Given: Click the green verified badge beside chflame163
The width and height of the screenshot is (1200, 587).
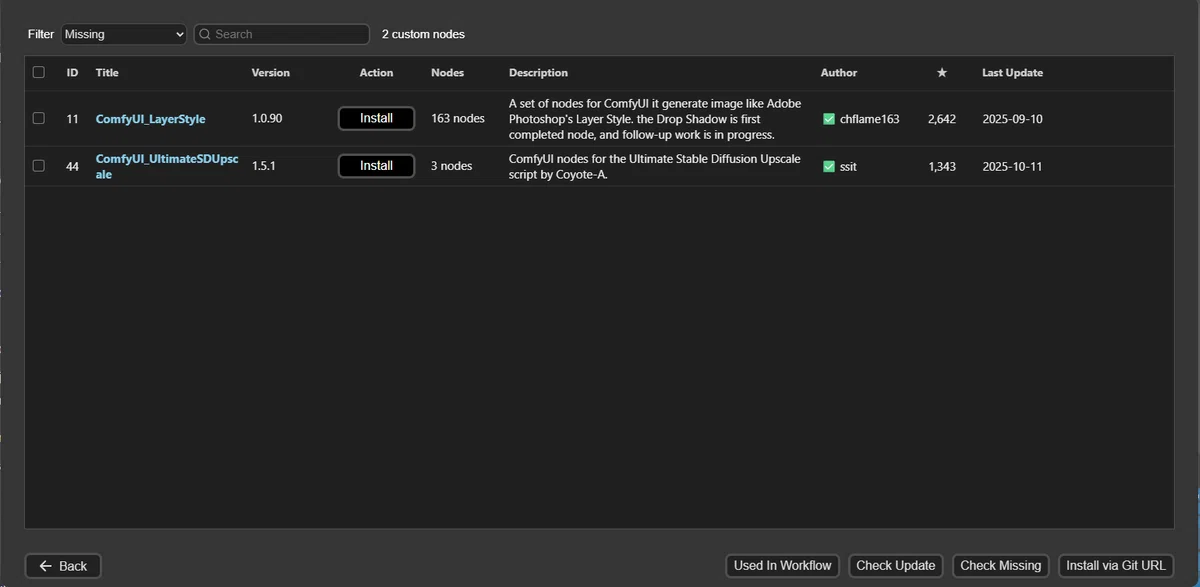Looking at the screenshot, I should pos(829,119).
